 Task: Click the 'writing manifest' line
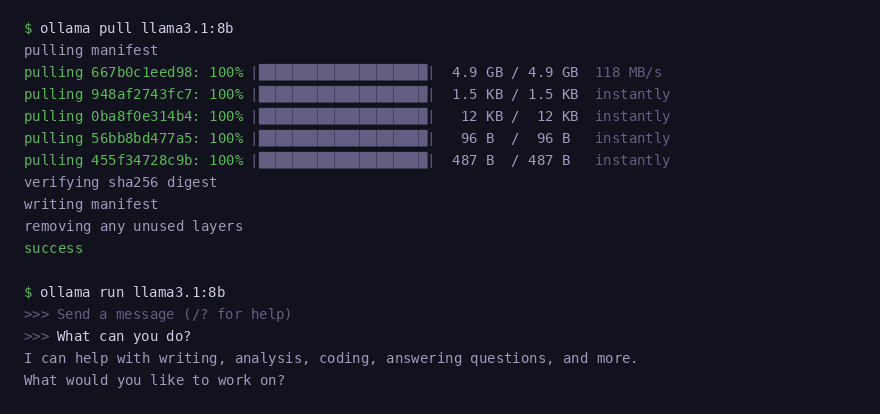click(x=91, y=204)
